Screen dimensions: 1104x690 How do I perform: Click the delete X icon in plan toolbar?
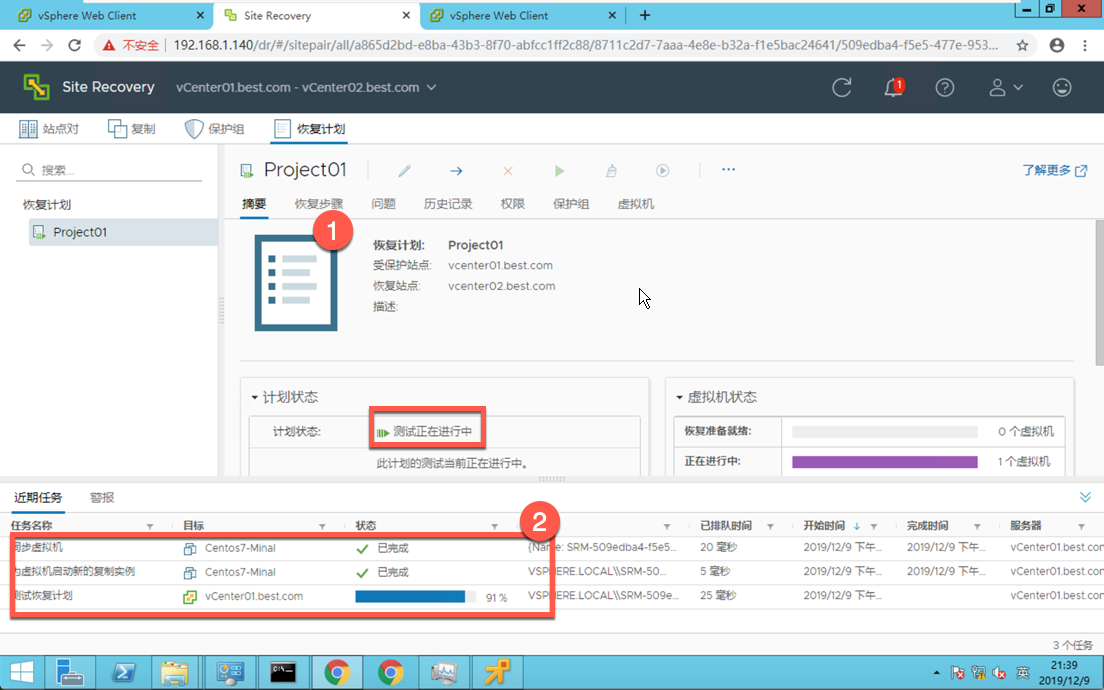(x=508, y=170)
